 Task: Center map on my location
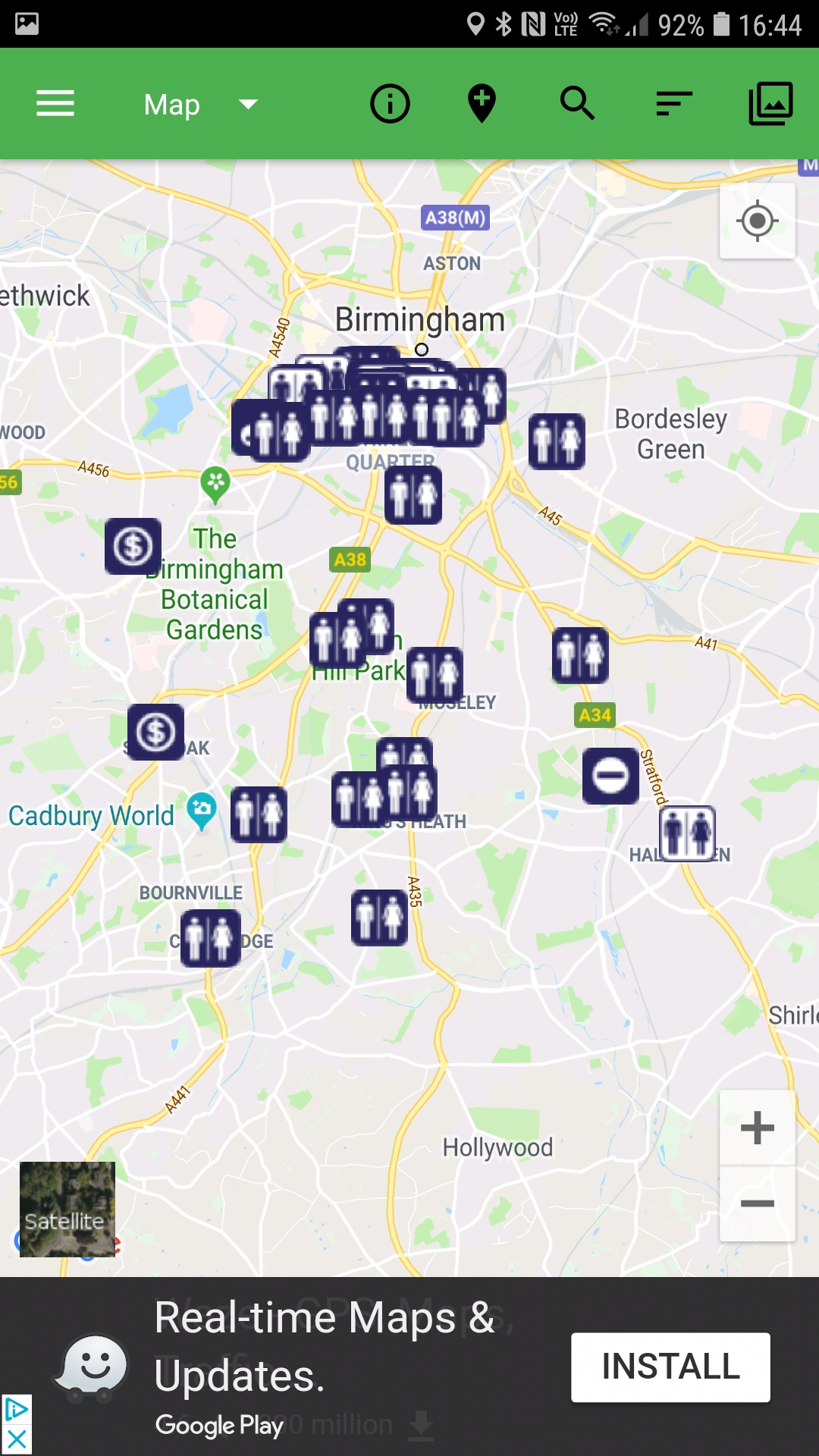click(757, 221)
